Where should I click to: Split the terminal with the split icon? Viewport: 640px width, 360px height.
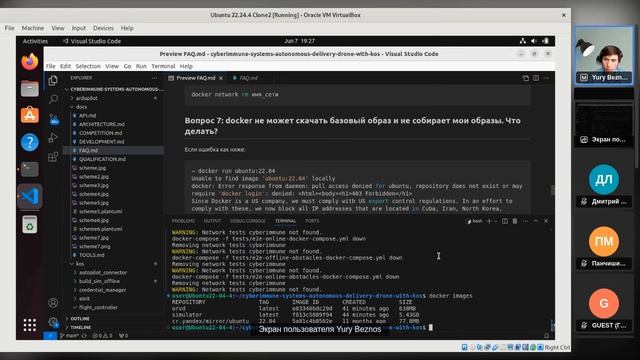pyautogui.click(x=505, y=221)
